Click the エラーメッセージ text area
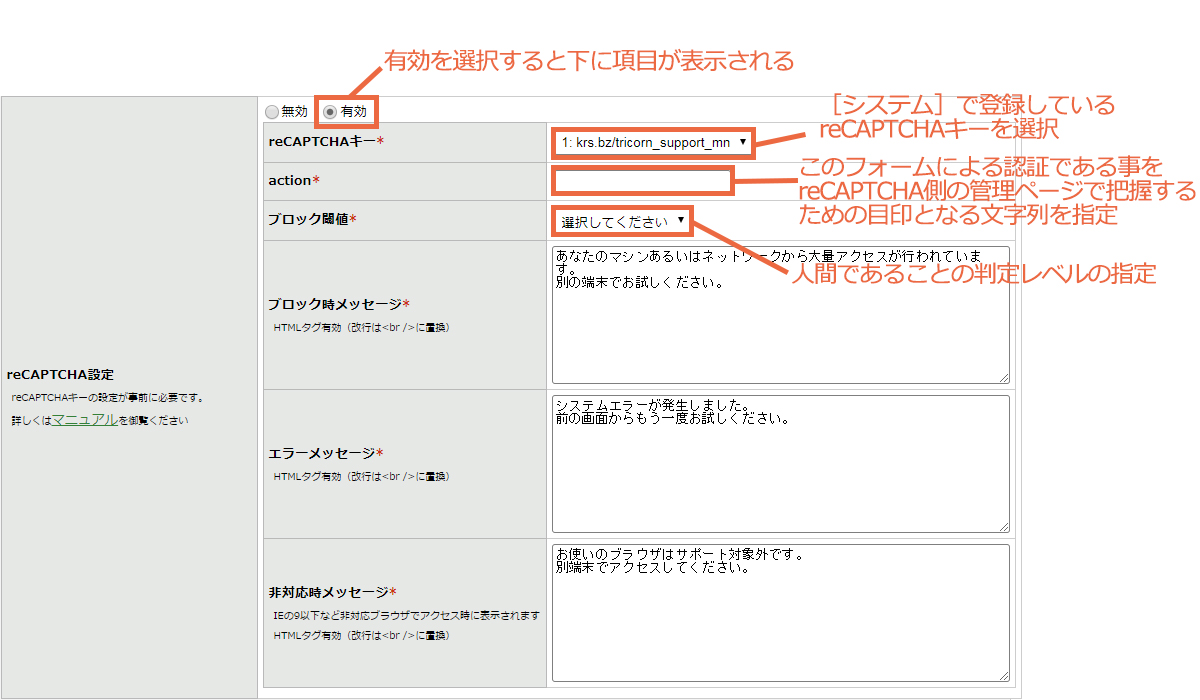 pyautogui.click(x=781, y=464)
